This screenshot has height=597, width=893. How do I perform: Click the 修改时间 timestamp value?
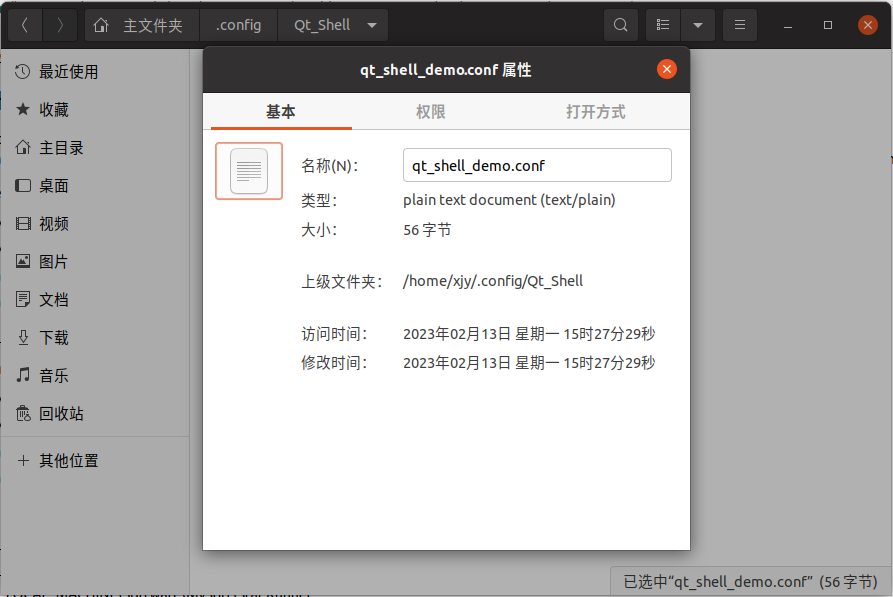click(x=529, y=363)
